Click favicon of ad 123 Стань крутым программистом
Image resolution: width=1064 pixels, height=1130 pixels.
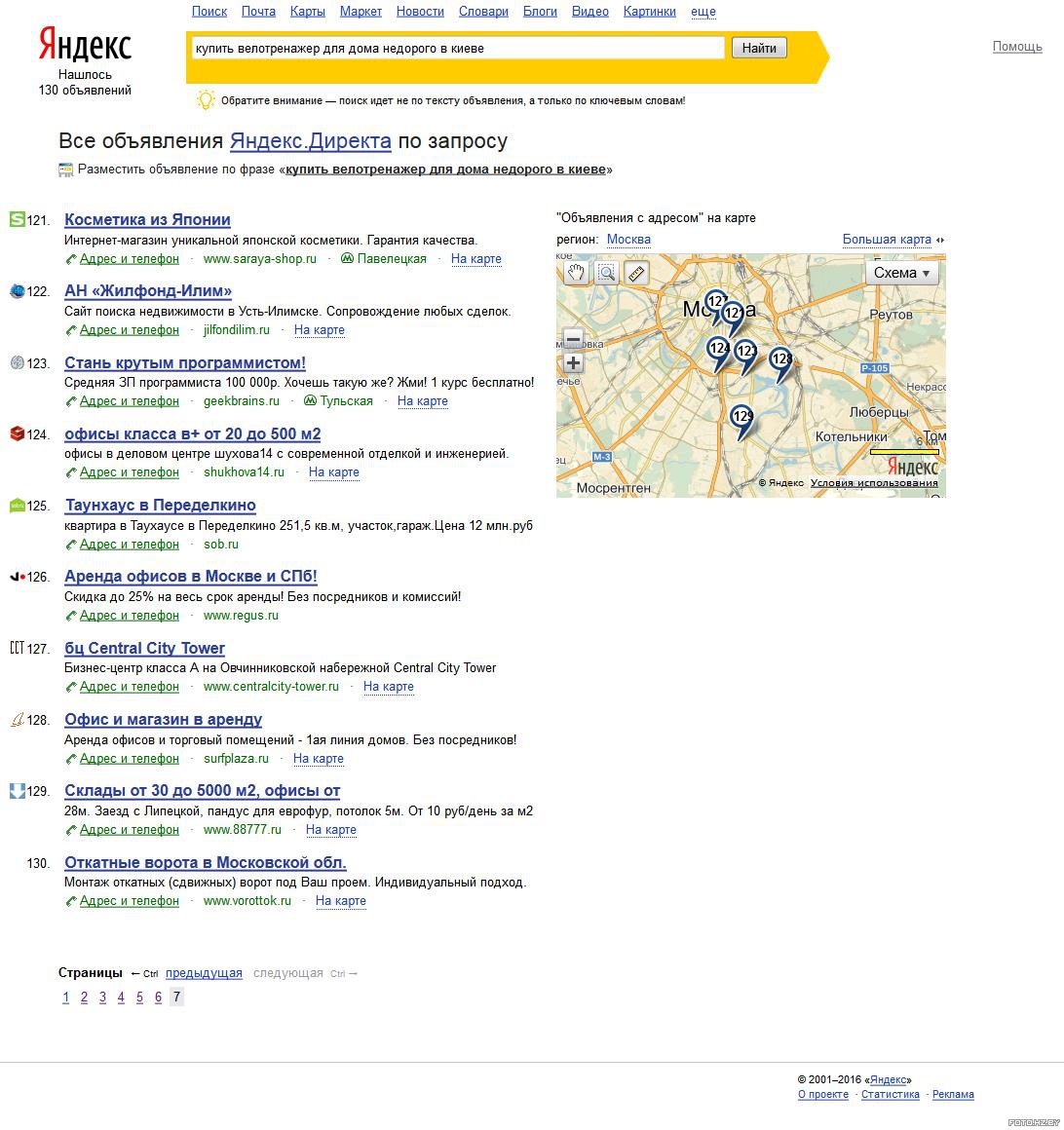click(18, 362)
